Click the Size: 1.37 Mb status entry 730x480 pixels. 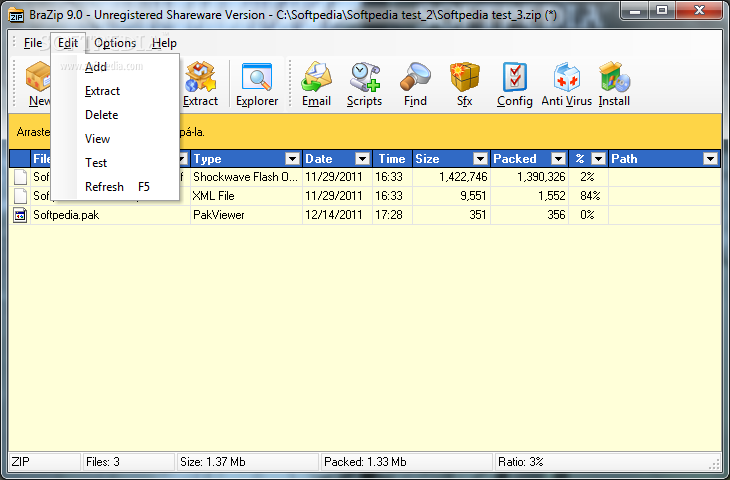[x=247, y=462]
